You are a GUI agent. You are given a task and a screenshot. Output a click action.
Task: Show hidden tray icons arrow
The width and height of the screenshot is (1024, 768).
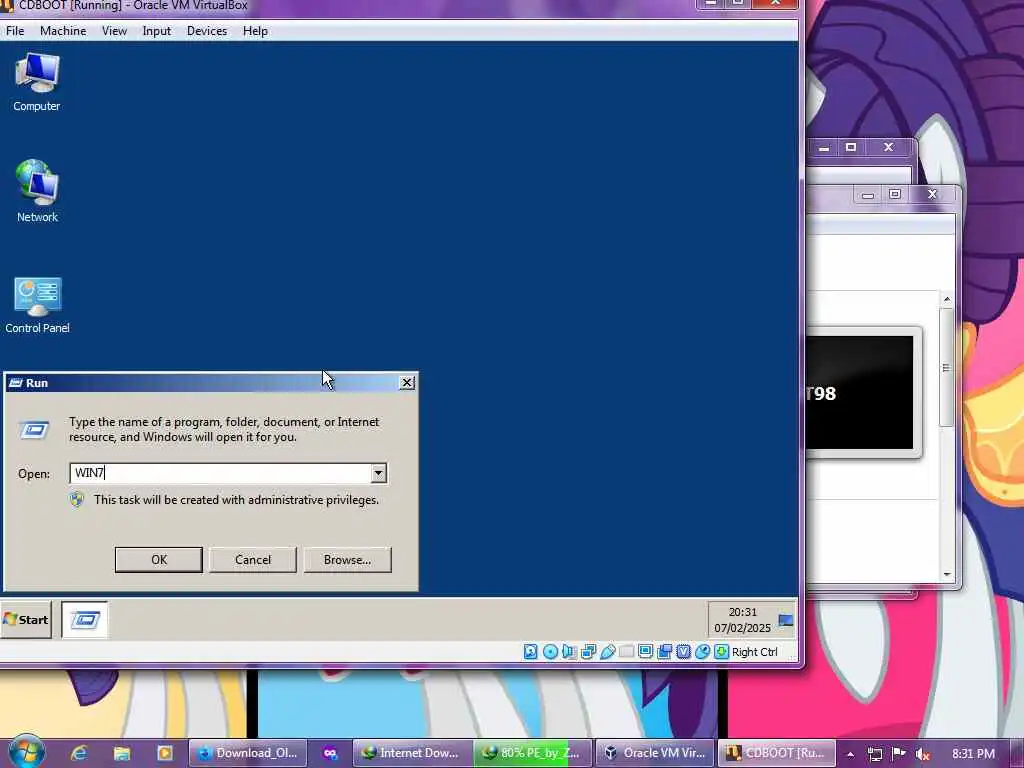point(850,754)
